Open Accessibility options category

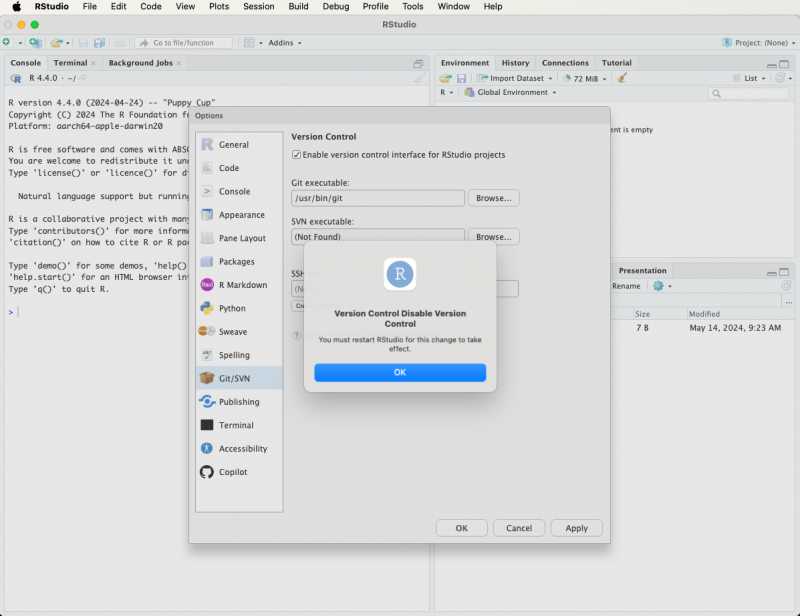click(239, 449)
